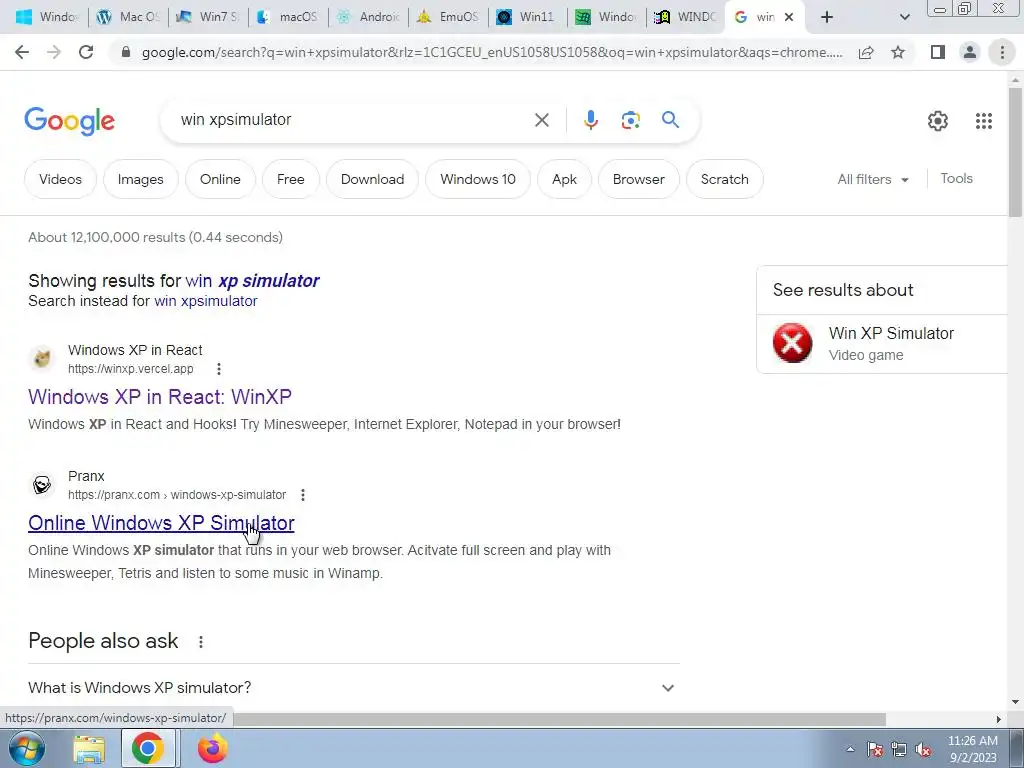Apply the Windows 10 filter chip
The width and height of the screenshot is (1024, 768).
(477, 179)
